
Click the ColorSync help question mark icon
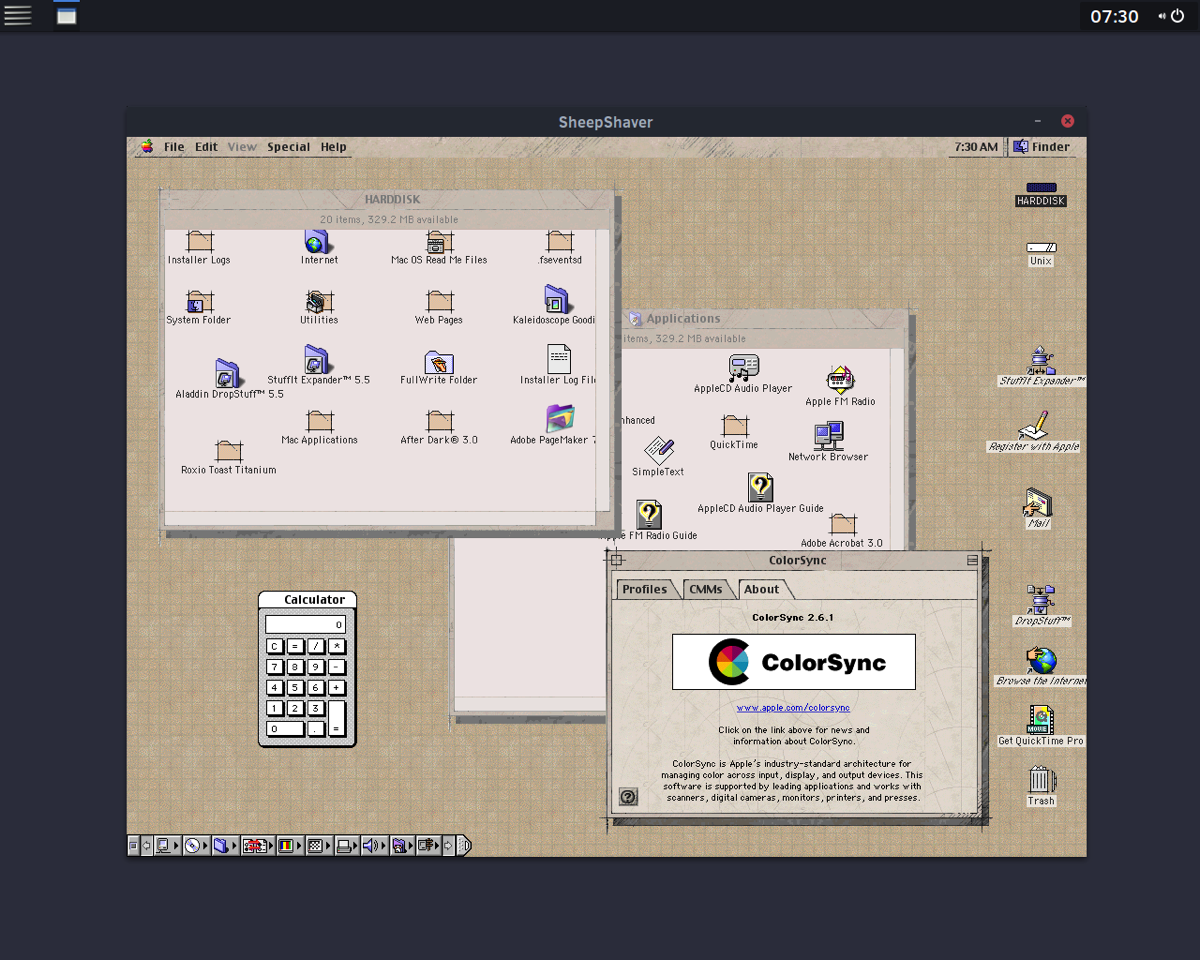click(628, 796)
